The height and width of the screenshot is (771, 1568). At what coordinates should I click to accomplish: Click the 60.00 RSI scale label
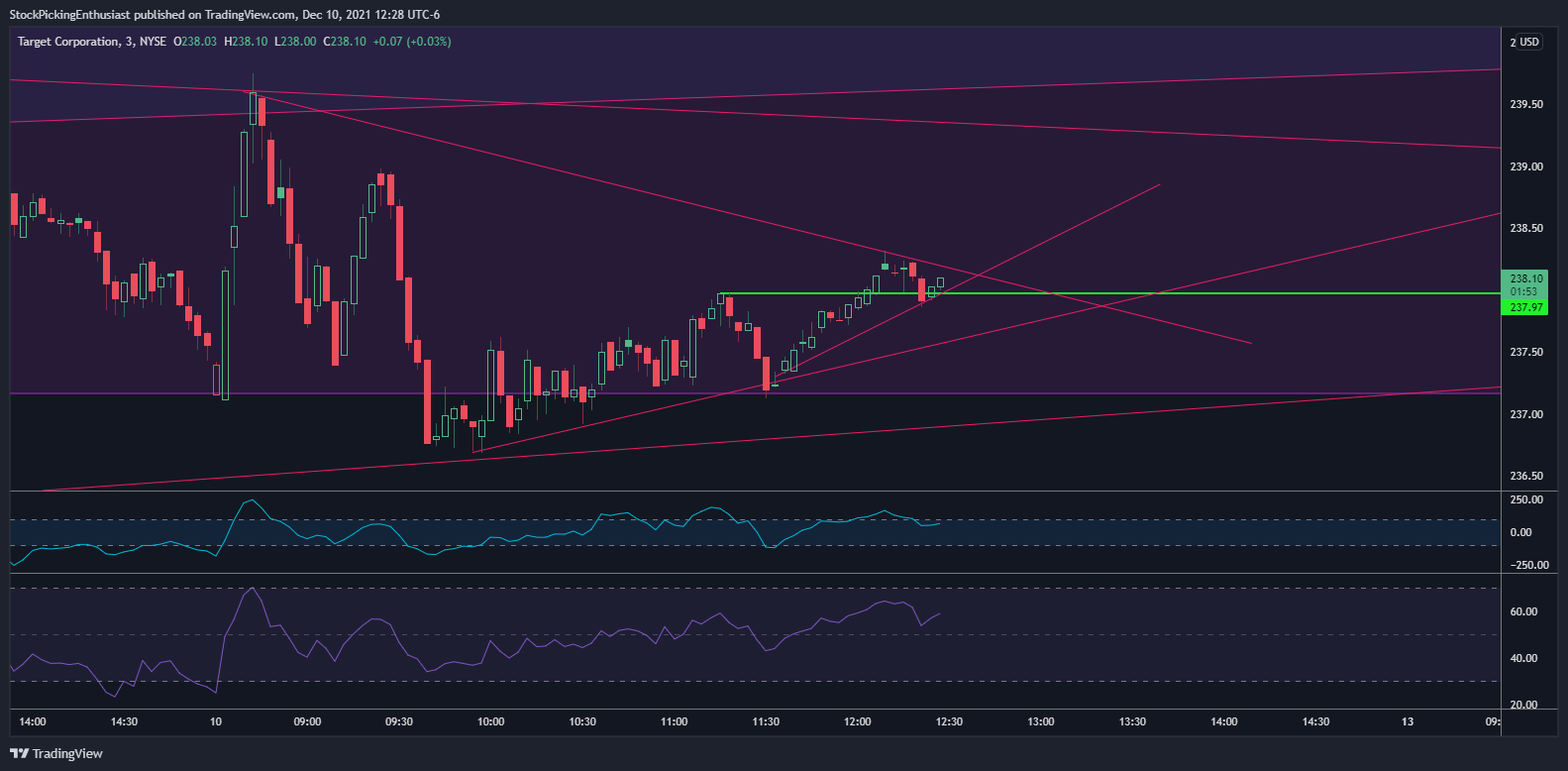(x=1523, y=611)
